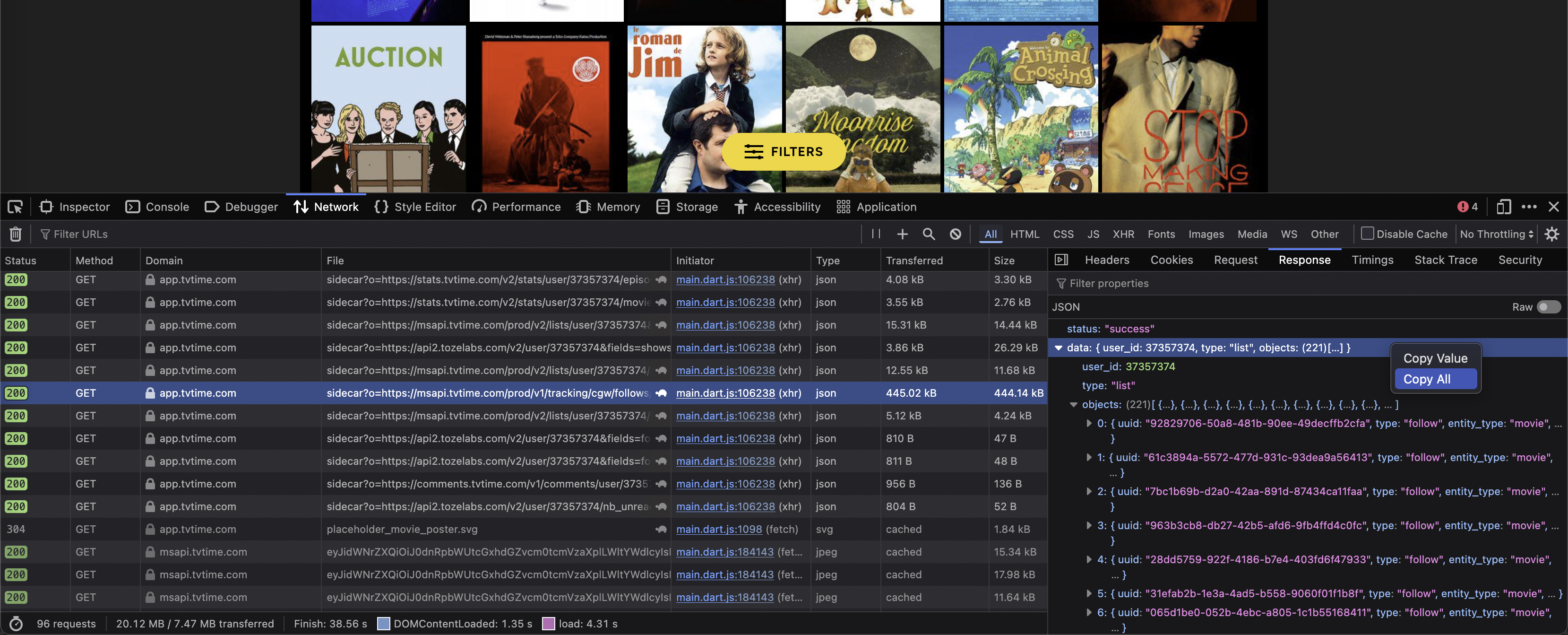Filter requests by WS type
The image size is (1568, 635).
click(1289, 234)
